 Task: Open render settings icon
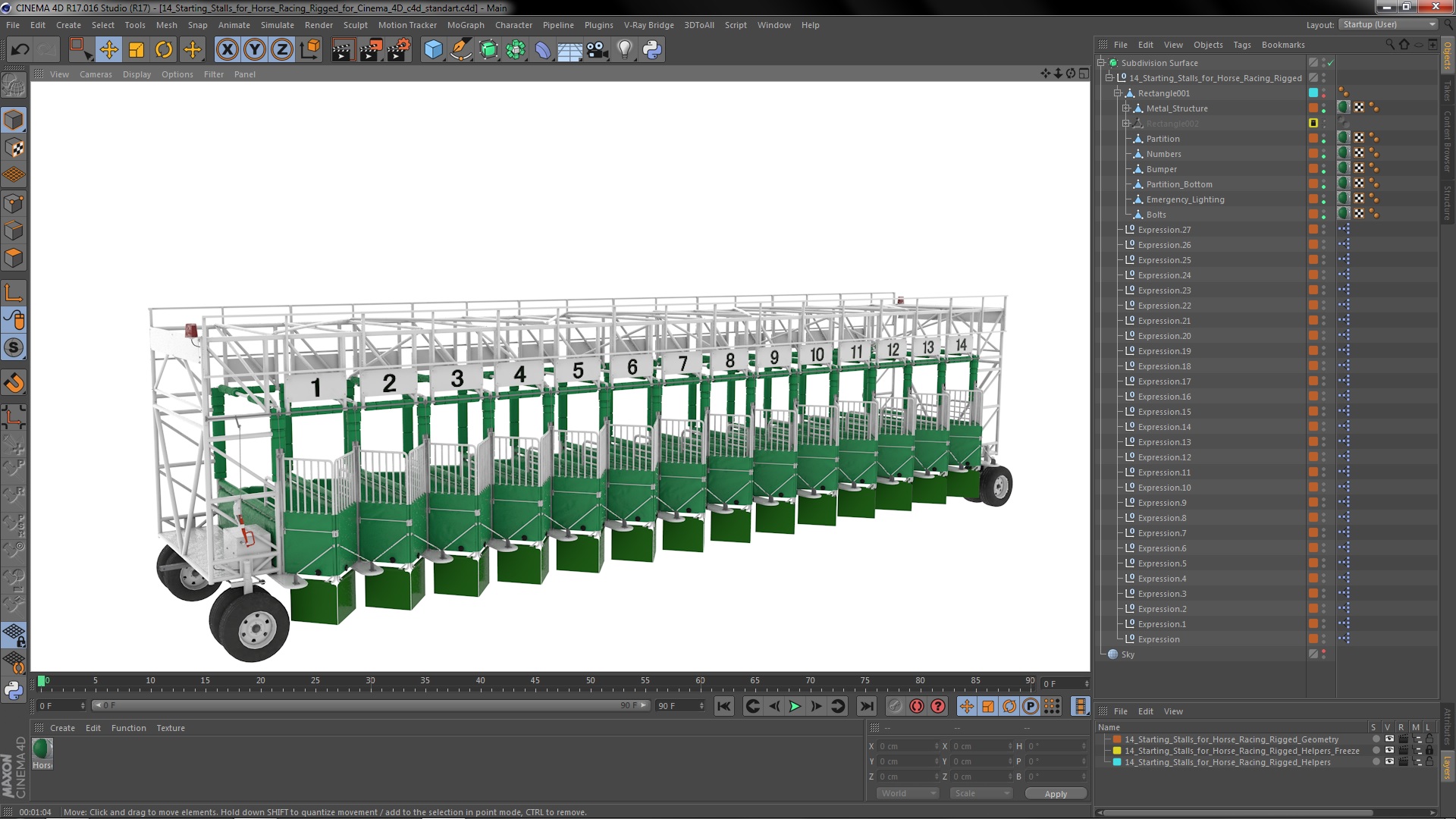[399, 50]
